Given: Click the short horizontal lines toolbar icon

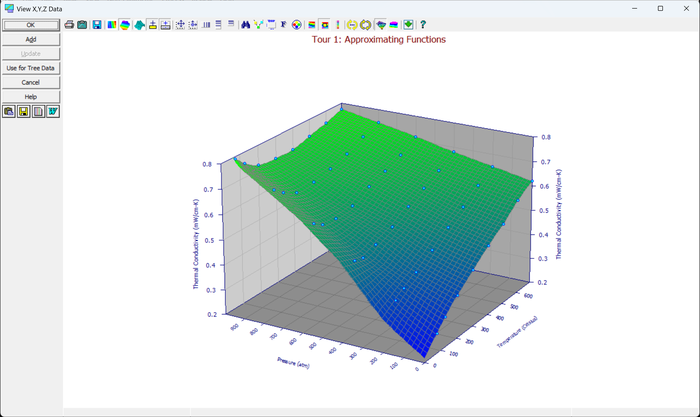Looking at the screenshot, I should point(231,24).
